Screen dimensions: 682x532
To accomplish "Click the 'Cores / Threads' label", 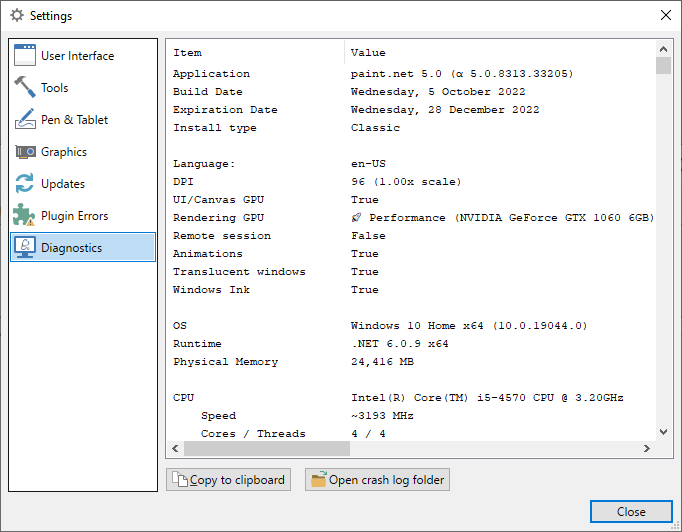I will [x=253, y=434].
